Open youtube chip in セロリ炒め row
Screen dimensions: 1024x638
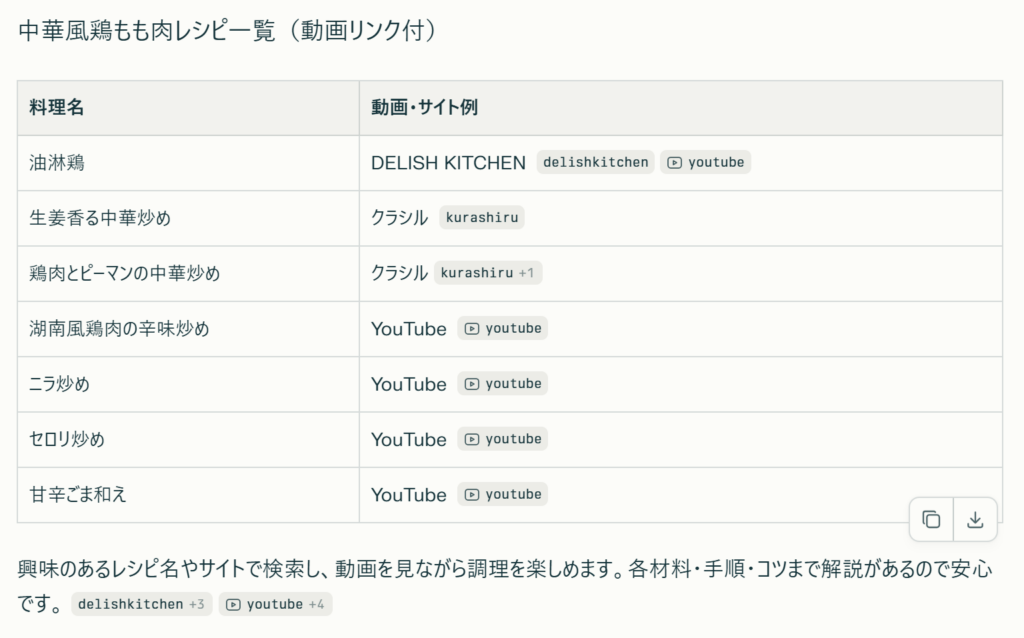(503, 439)
